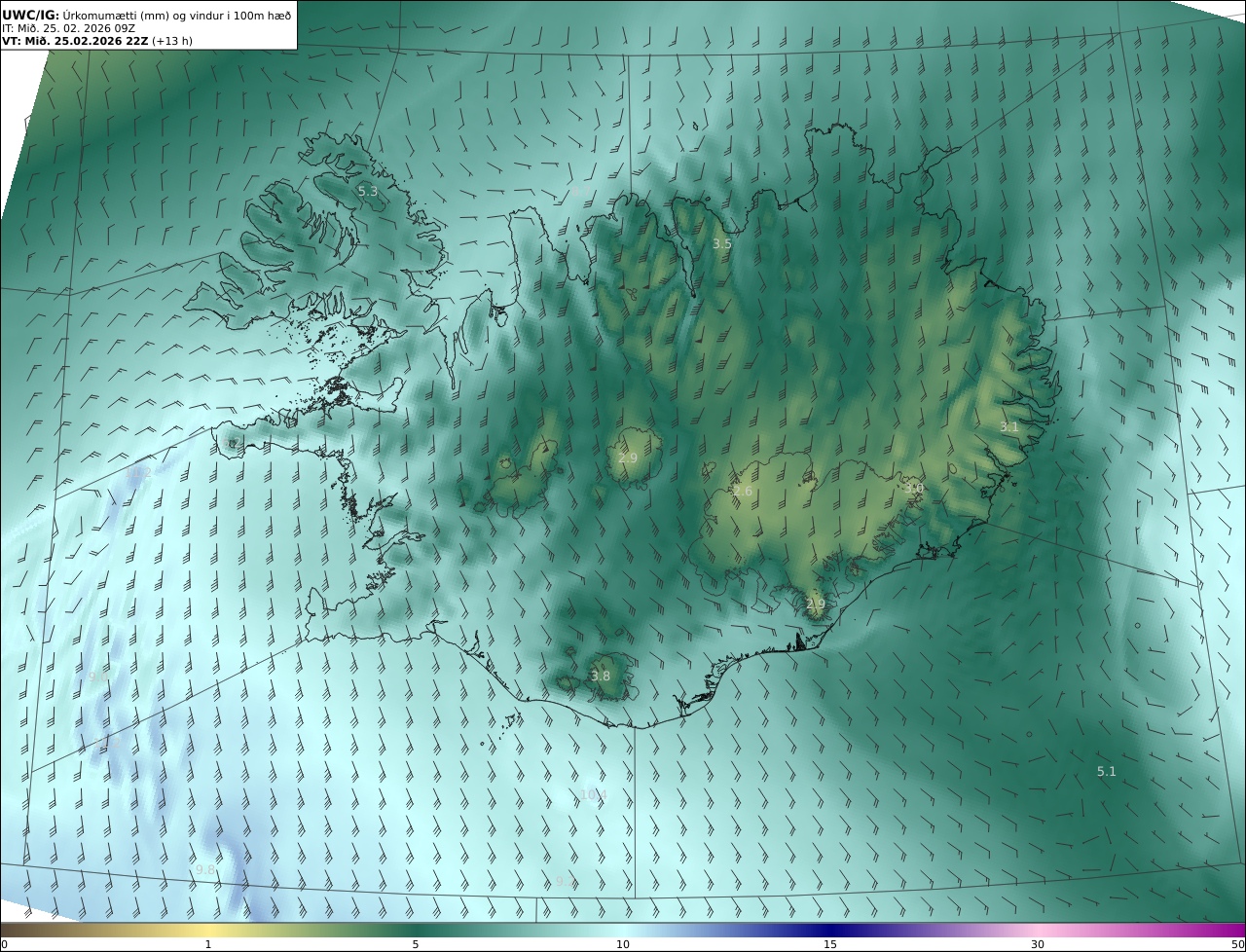Viewport: 1246px width, 952px height.
Task: Click the colorbar tick label 1
Action: 207,944
